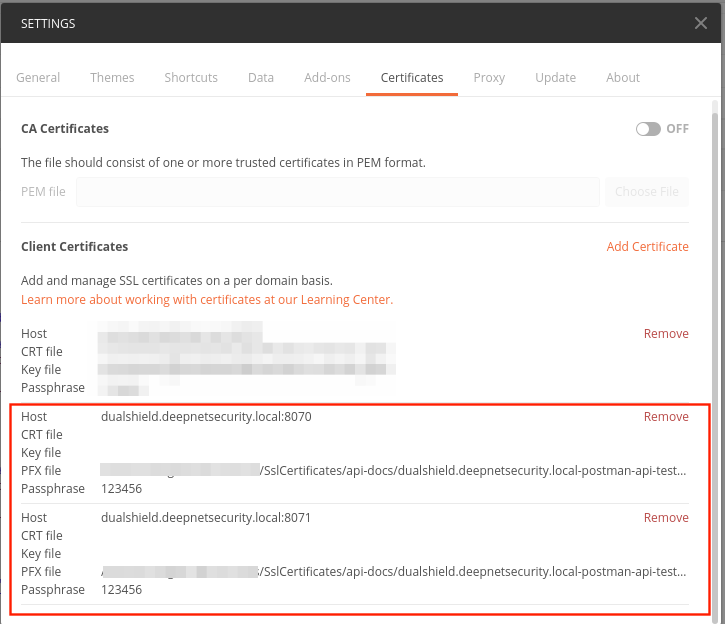Switch to the Proxy tab
The width and height of the screenshot is (725, 624).
click(489, 78)
